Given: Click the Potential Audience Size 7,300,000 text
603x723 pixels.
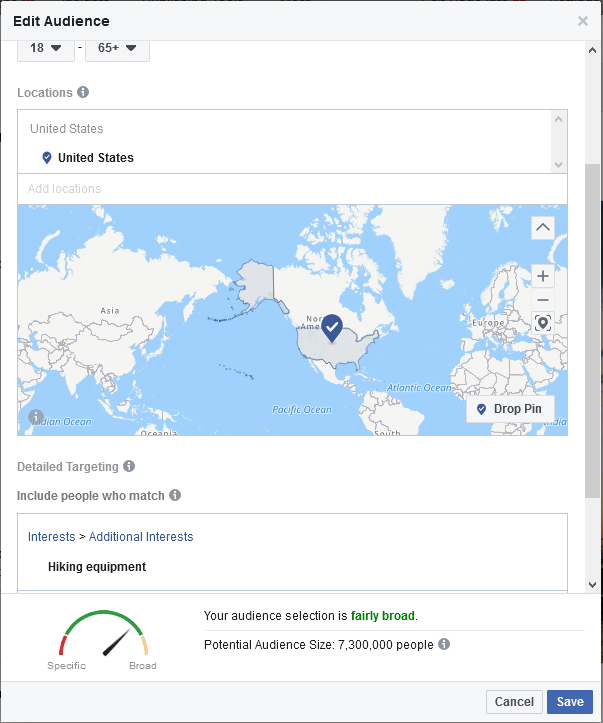Looking at the screenshot, I should click(319, 645).
